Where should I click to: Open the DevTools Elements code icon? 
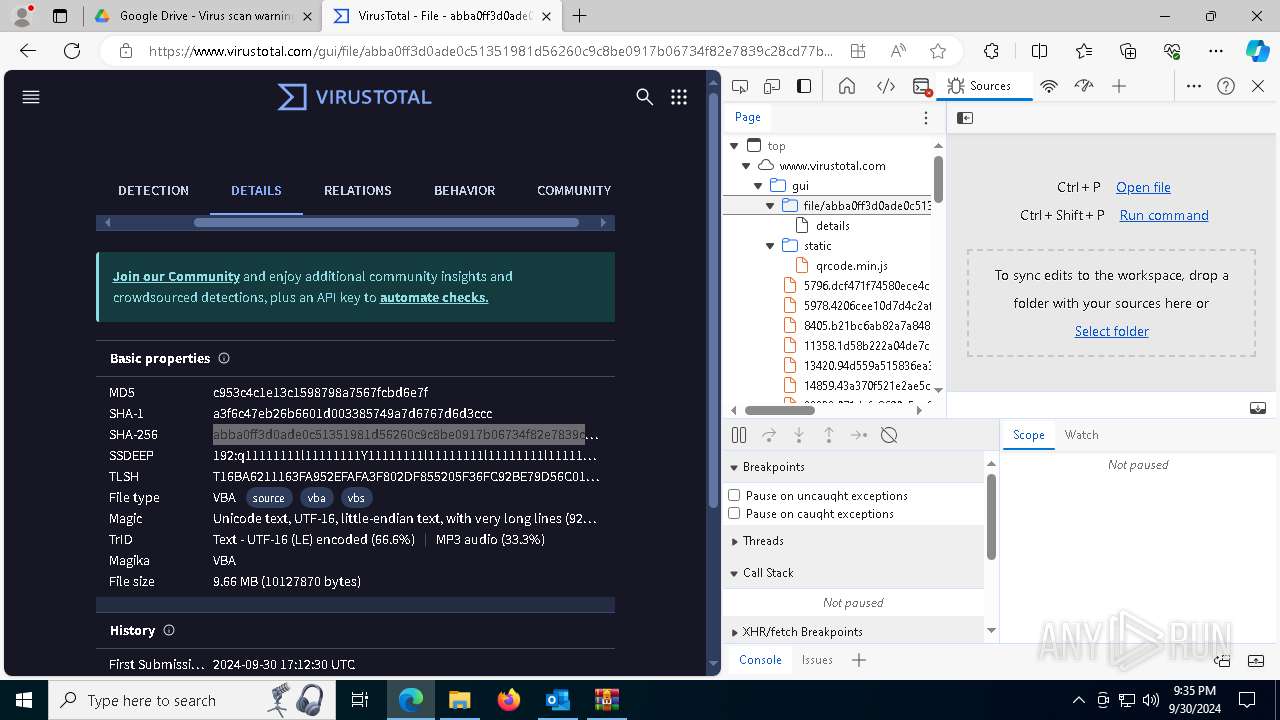(x=886, y=86)
